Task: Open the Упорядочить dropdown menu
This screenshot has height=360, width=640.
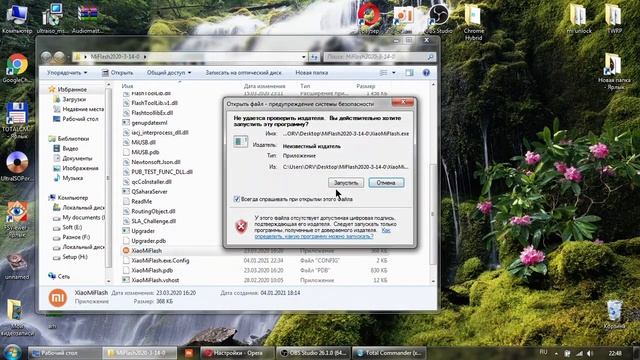Action: point(67,73)
